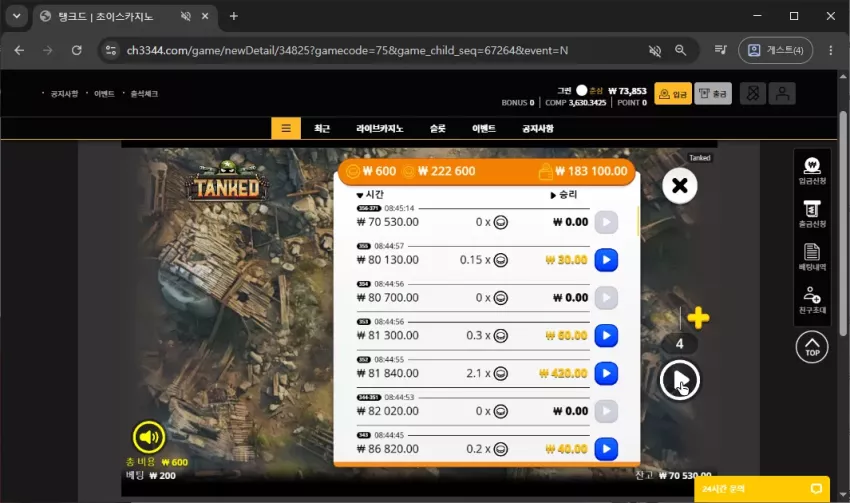Image resolution: width=850 pixels, height=503 pixels.
Task: Open the zoom magnifier icon
Action: click(x=680, y=50)
